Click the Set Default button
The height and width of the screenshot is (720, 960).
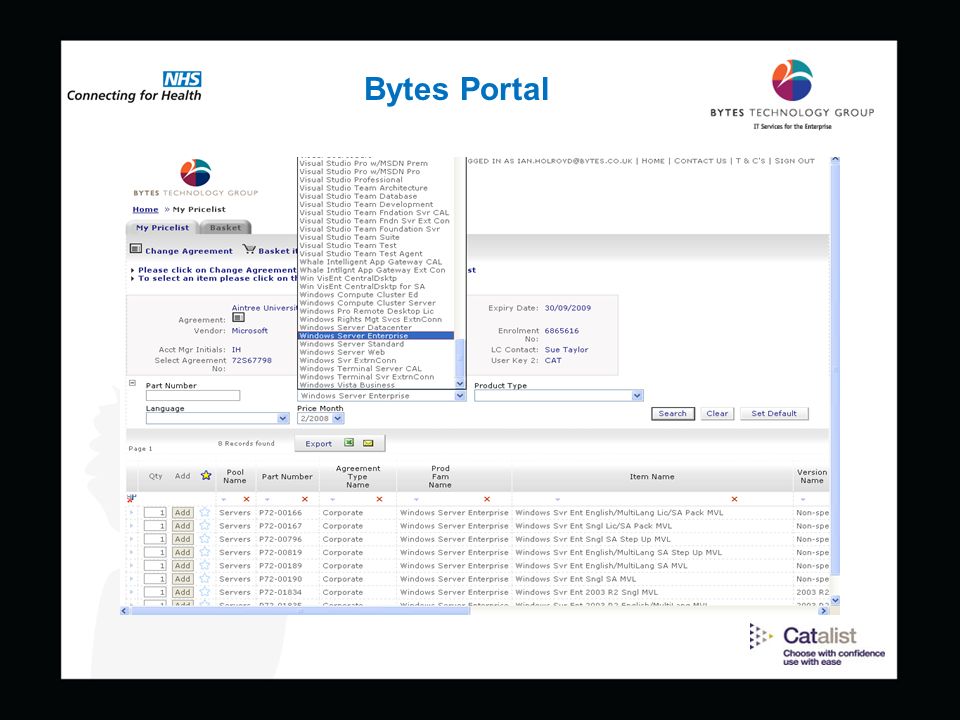click(774, 413)
